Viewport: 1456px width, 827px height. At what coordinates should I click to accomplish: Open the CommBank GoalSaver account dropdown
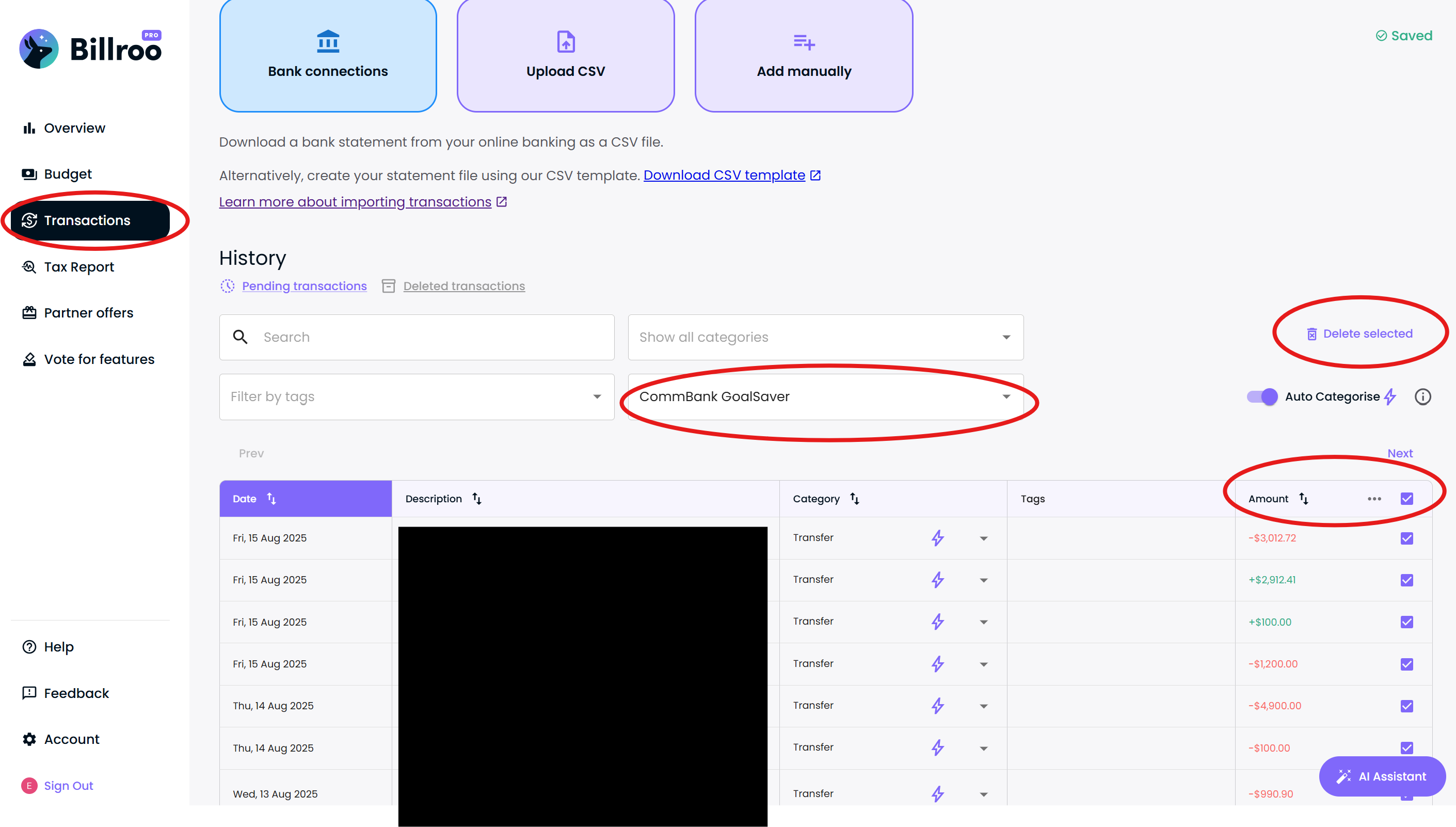tap(826, 396)
